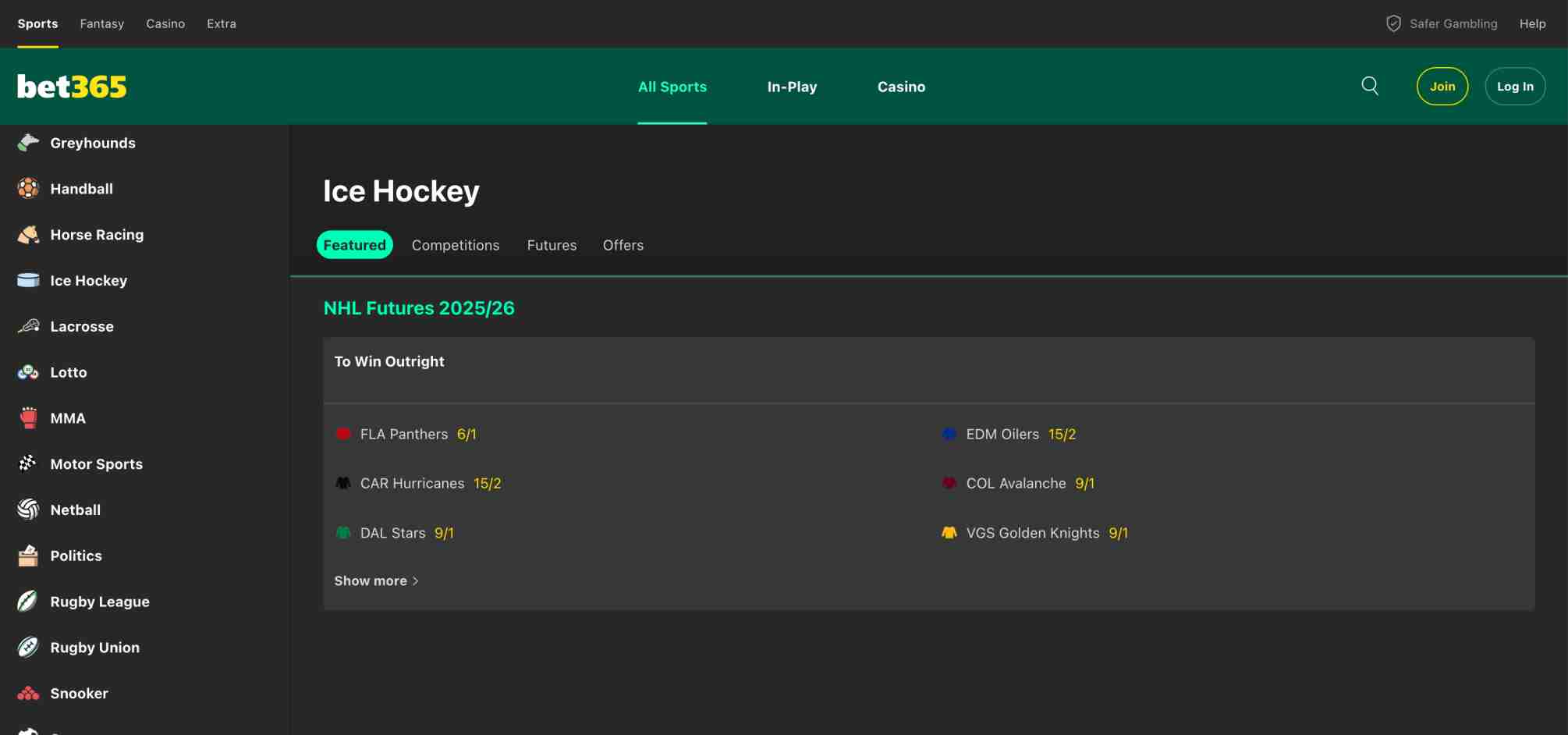Image resolution: width=1568 pixels, height=735 pixels.
Task: Open the Extra top menu item
Action: tap(222, 23)
